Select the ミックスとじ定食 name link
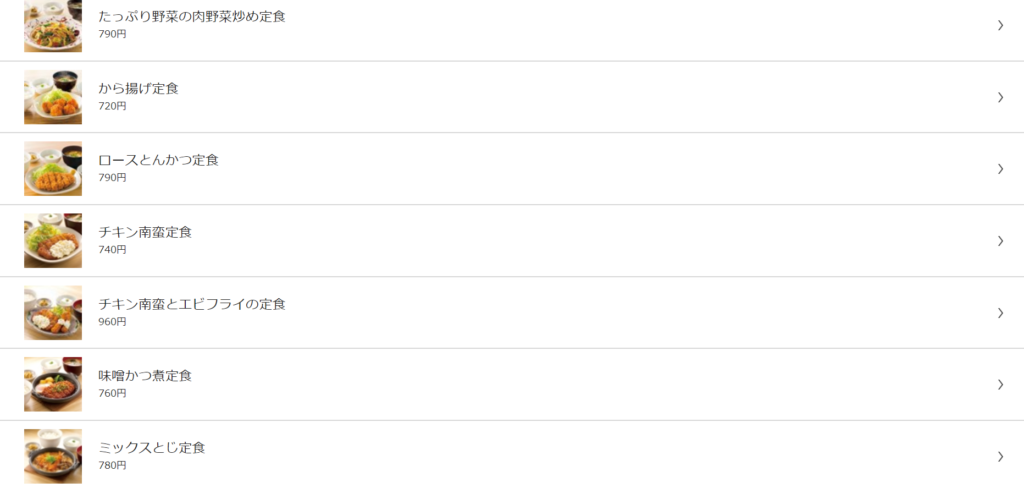Screen dimensions: 1024x488 point(152,448)
